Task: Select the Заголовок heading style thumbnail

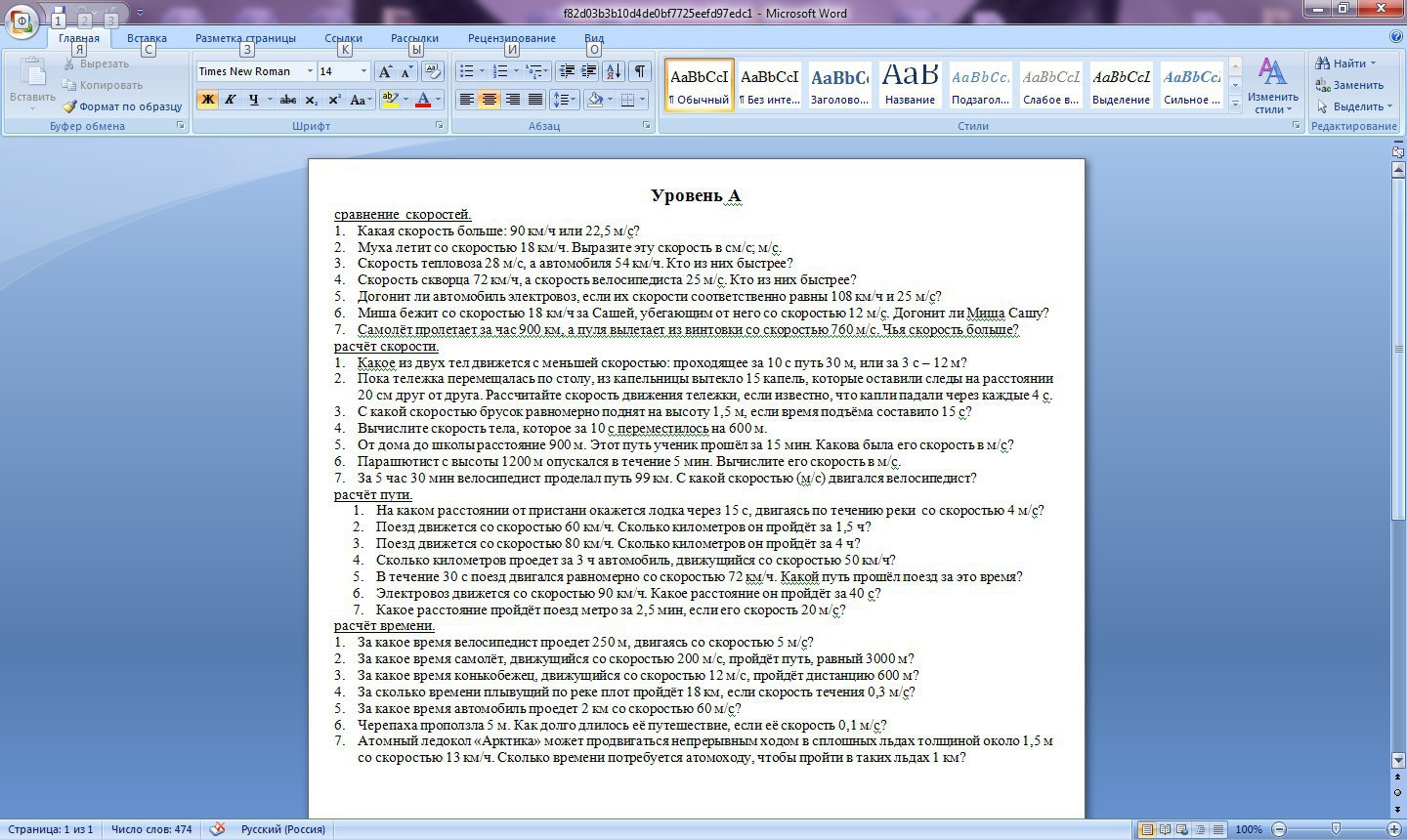Action: [839, 86]
